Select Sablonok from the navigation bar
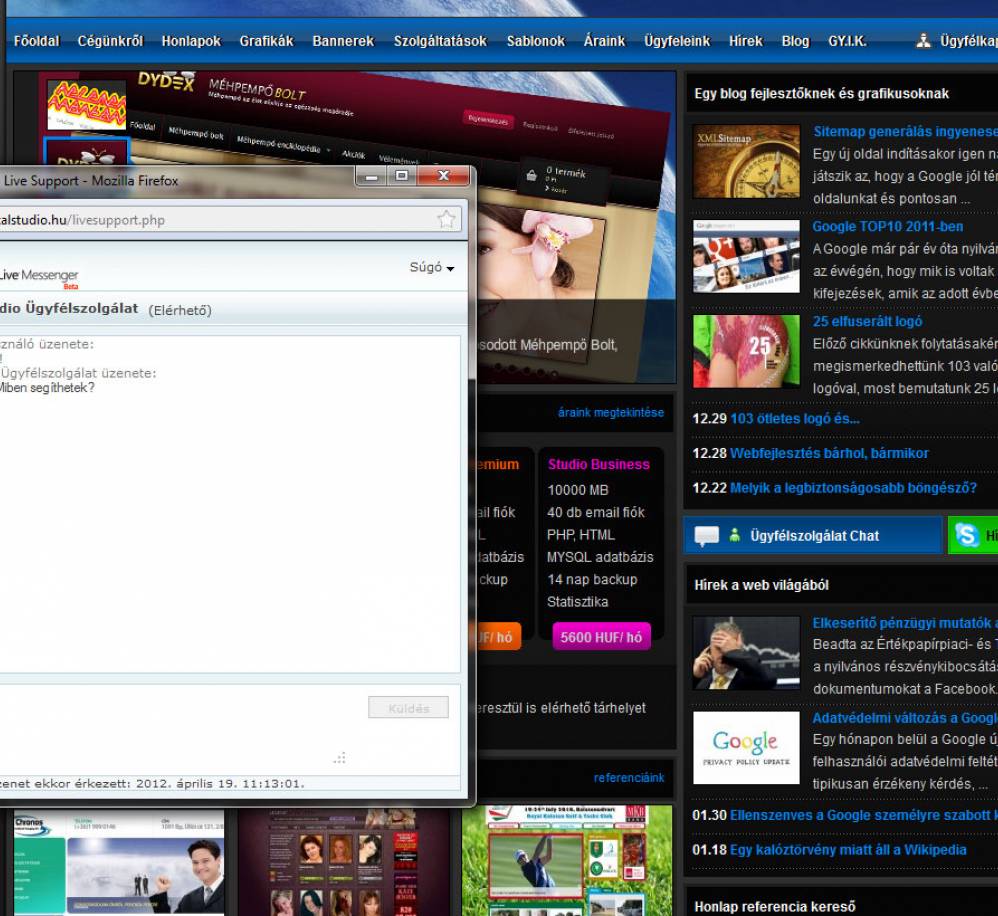 click(535, 41)
